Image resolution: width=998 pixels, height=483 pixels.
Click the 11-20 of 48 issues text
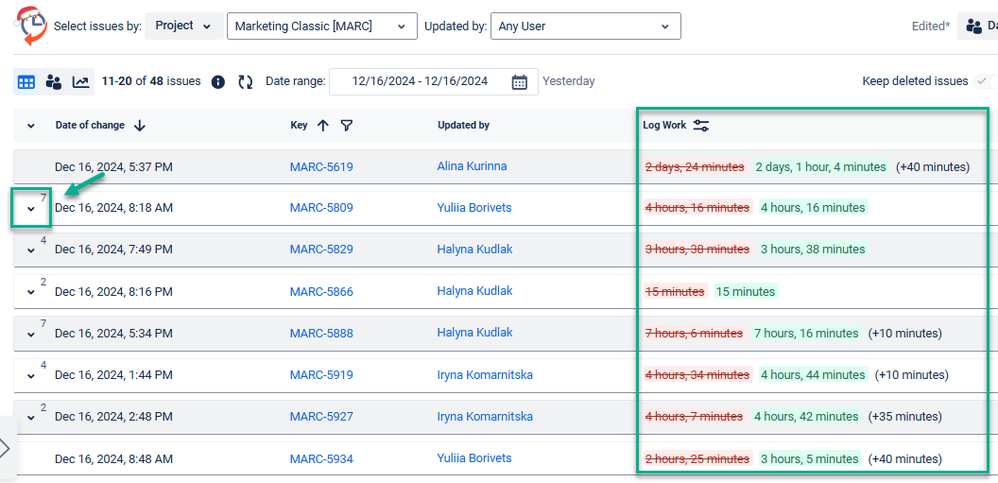(x=151, y=81)
